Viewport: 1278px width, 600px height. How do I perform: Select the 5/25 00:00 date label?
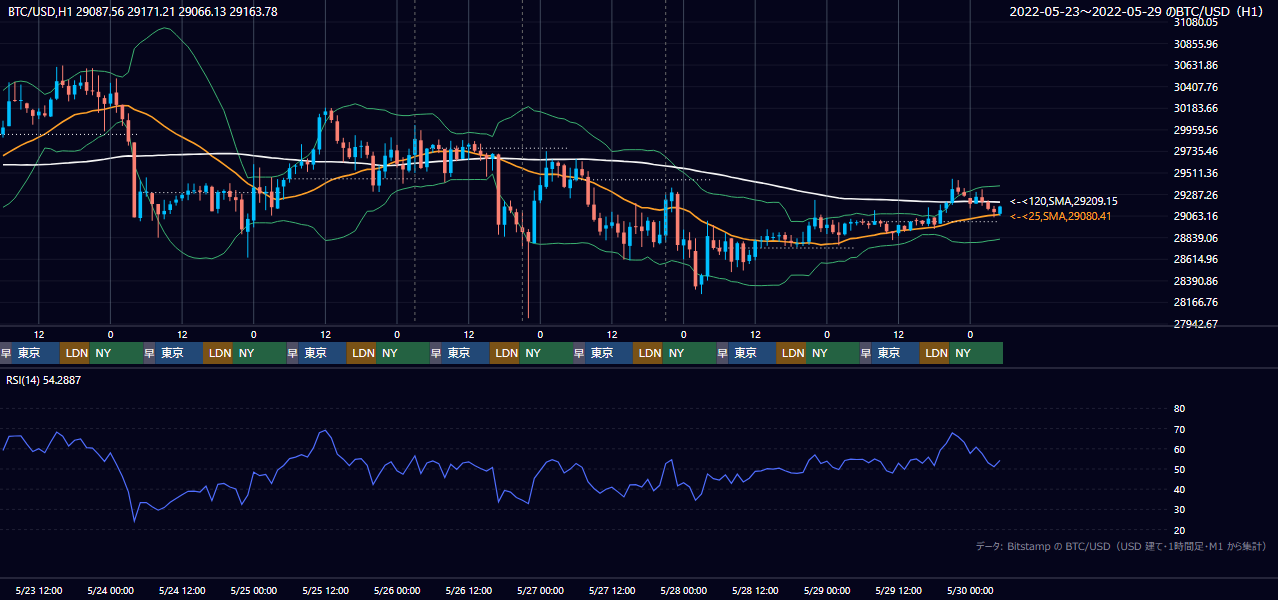pos(254,591)
